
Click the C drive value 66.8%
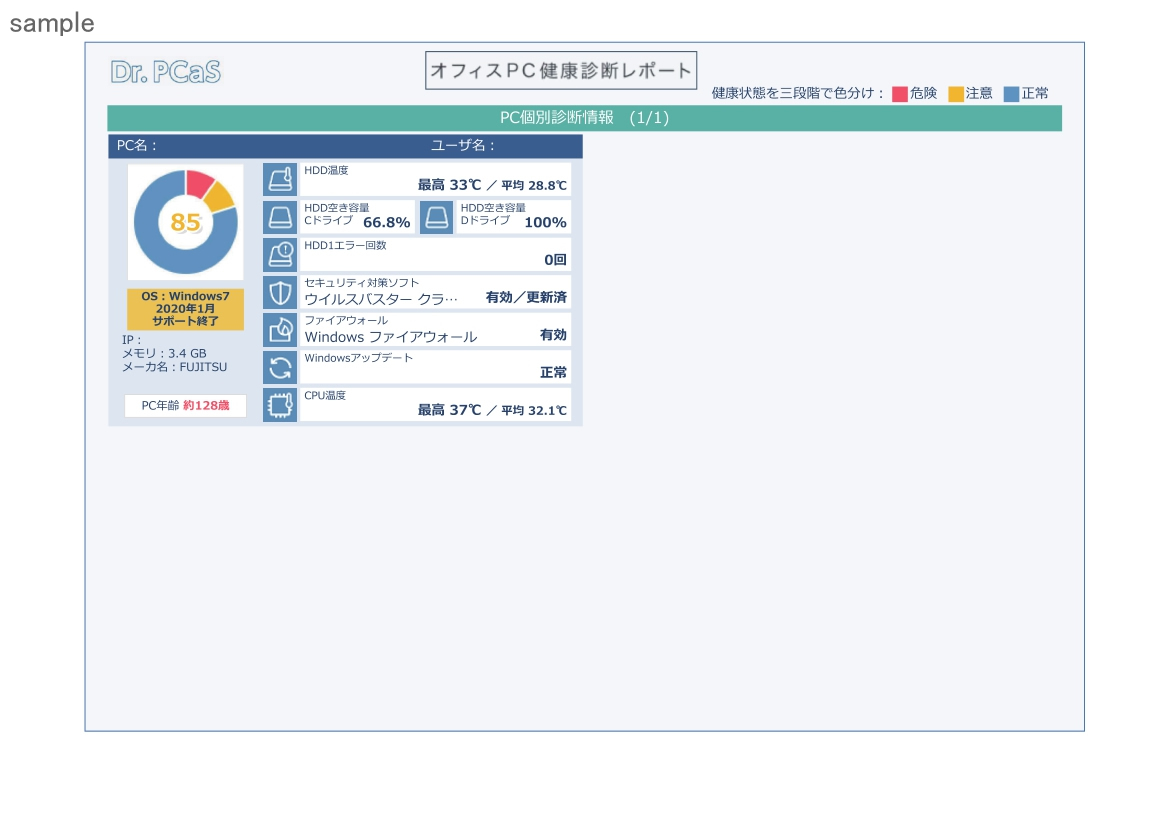(387, 222)
